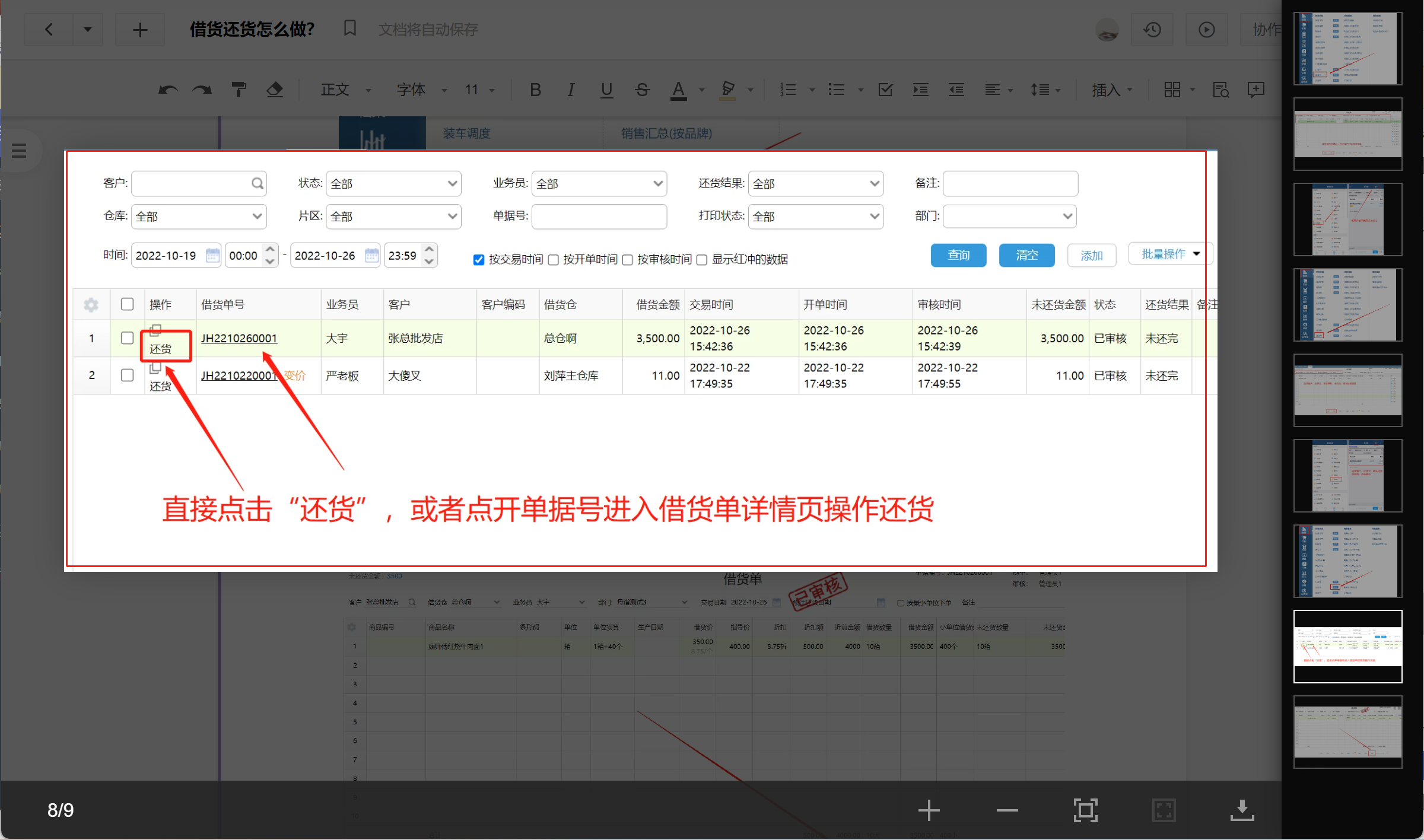Click the version history clock icon
This screenshot has height=840, width=1424.
pos(1152,30)
